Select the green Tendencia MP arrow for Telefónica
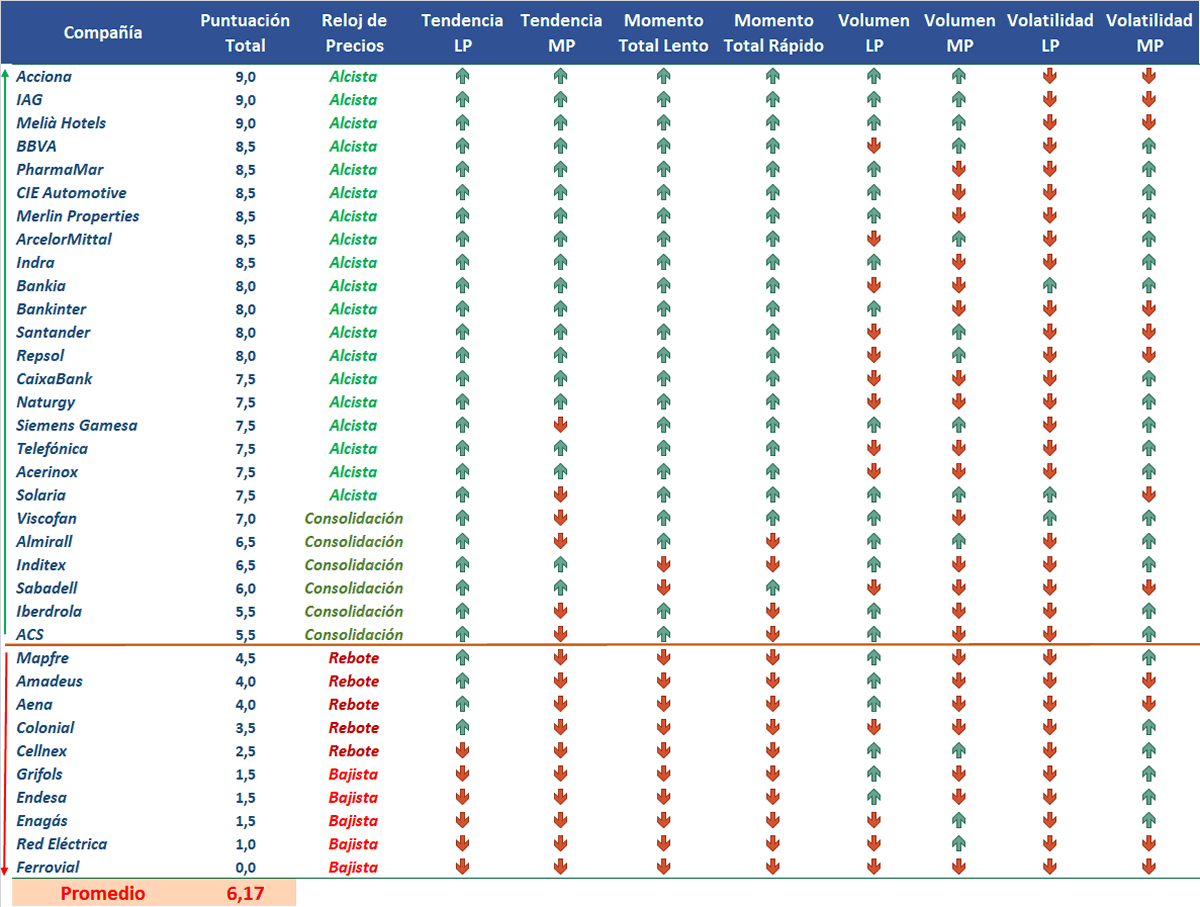This screenshot has width=1200, height=907. [x=561, y=448]
